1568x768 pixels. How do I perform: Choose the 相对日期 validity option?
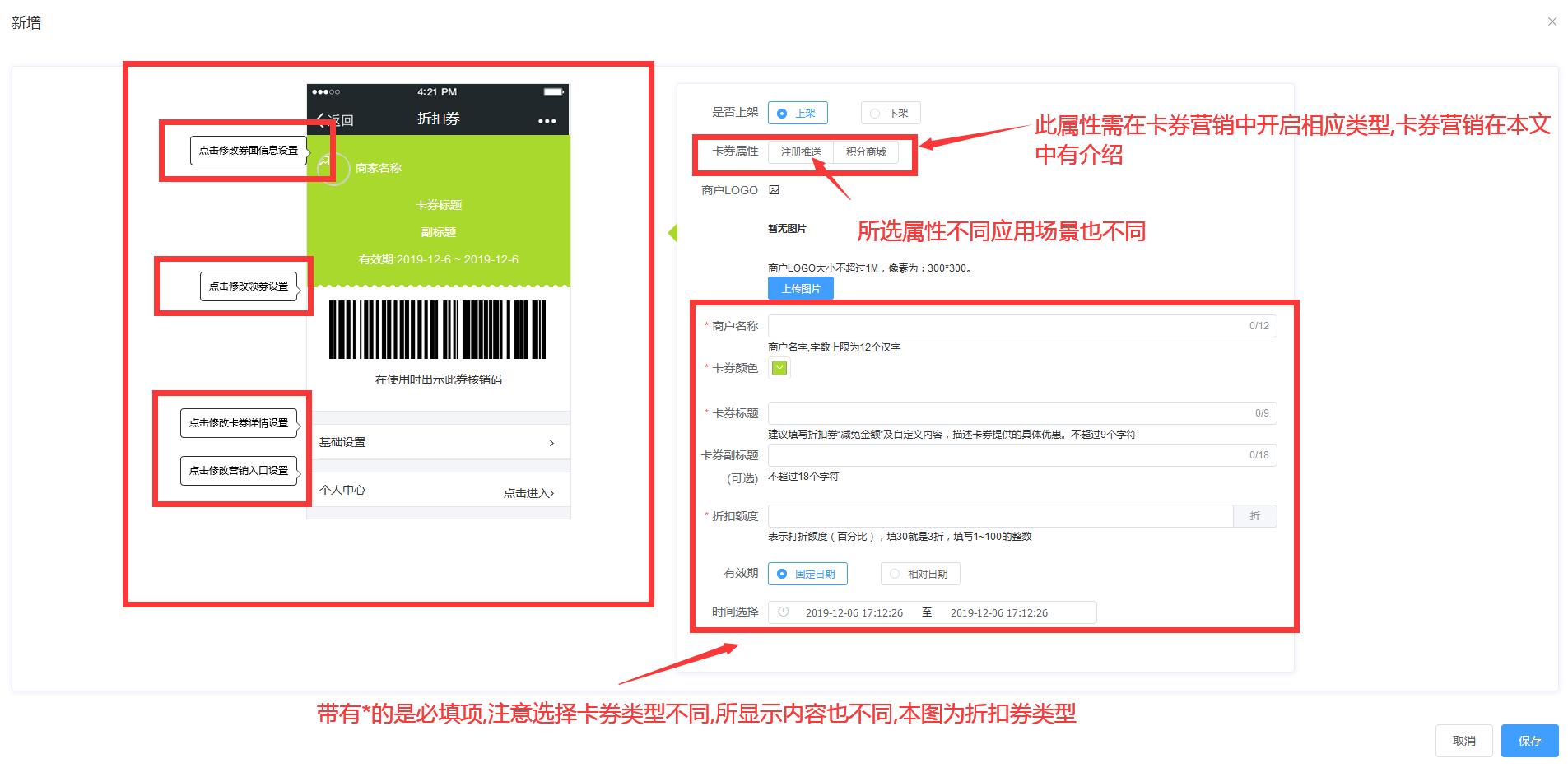(x=920, y=574)
